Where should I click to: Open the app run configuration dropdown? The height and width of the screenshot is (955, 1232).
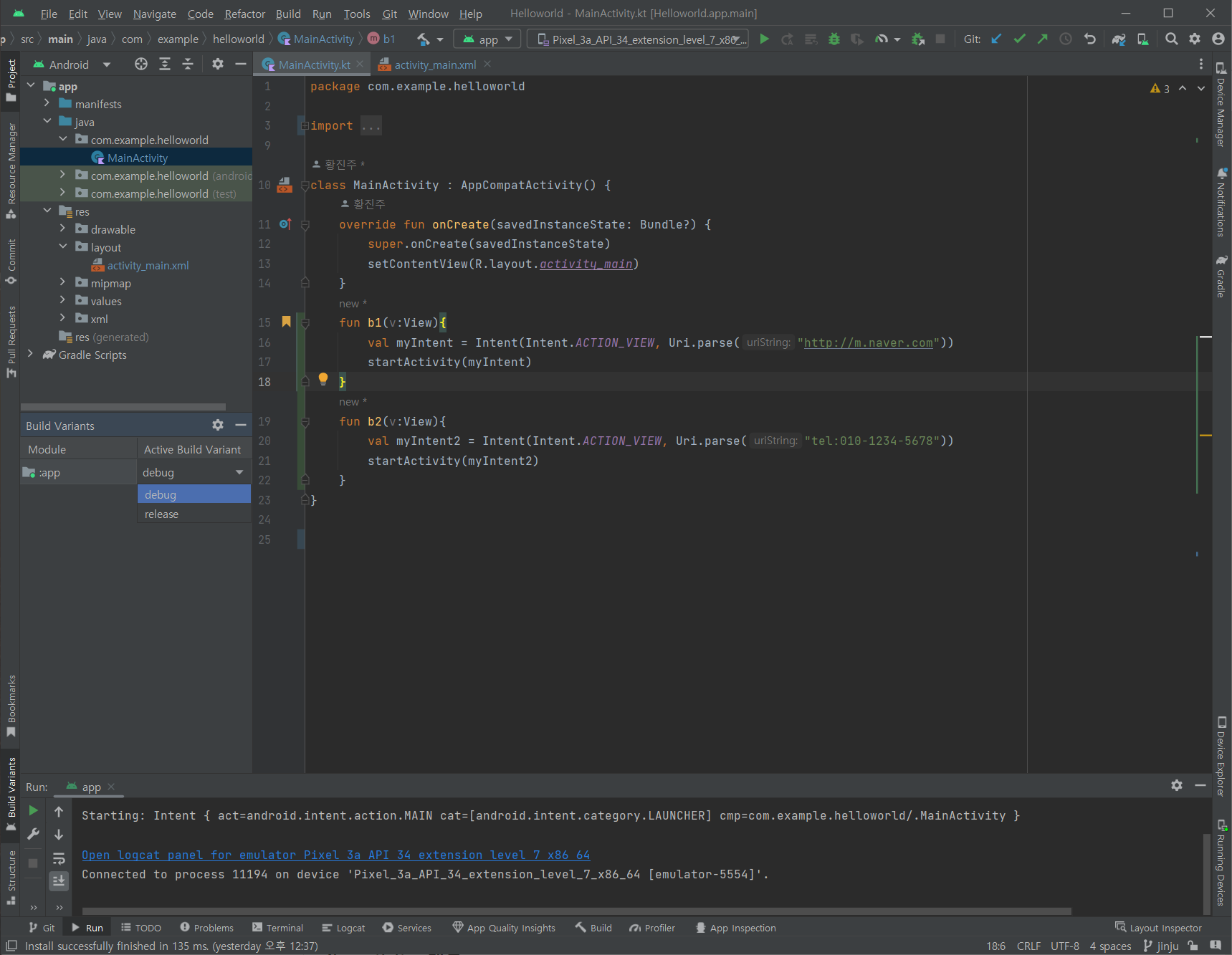tap(488, 39)
